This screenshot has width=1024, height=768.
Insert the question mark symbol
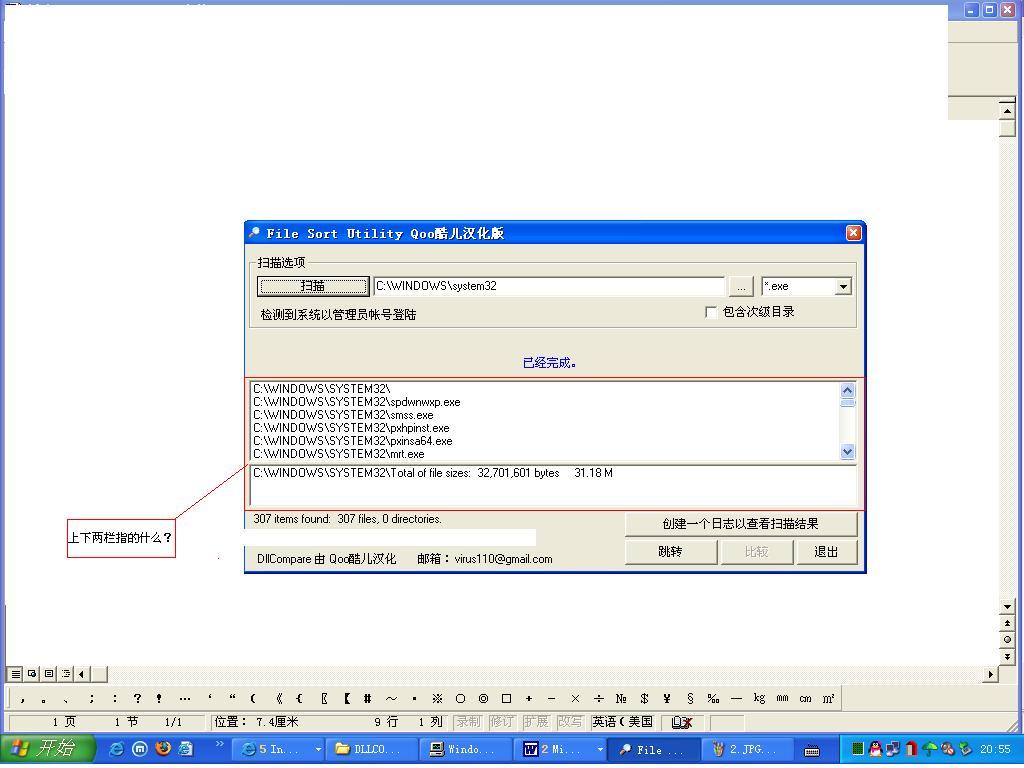(137, 698)
